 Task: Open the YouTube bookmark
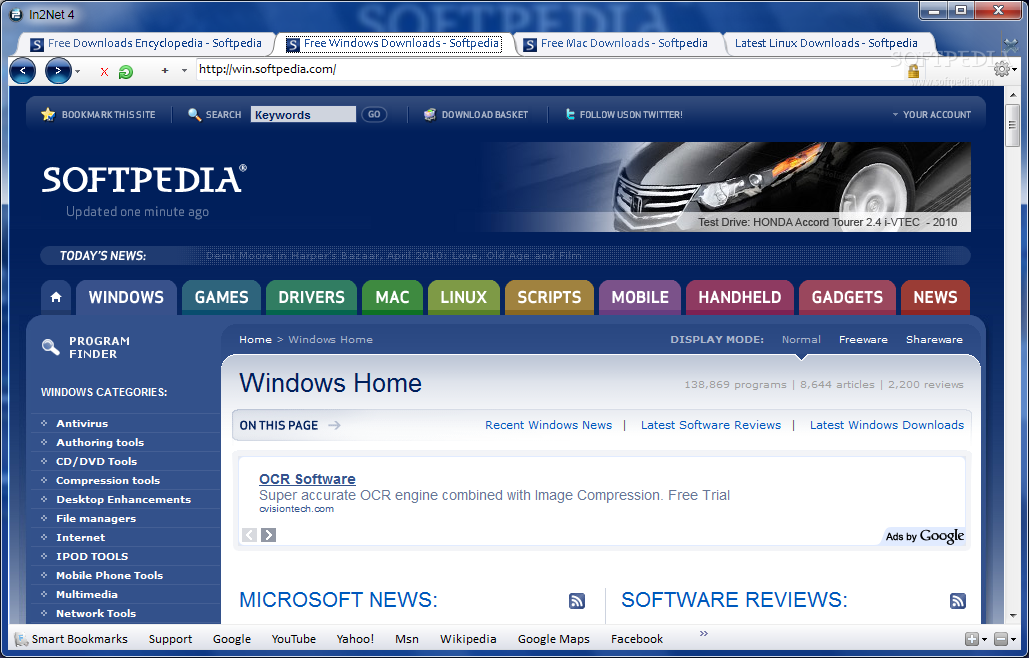[x=293, y=639]
